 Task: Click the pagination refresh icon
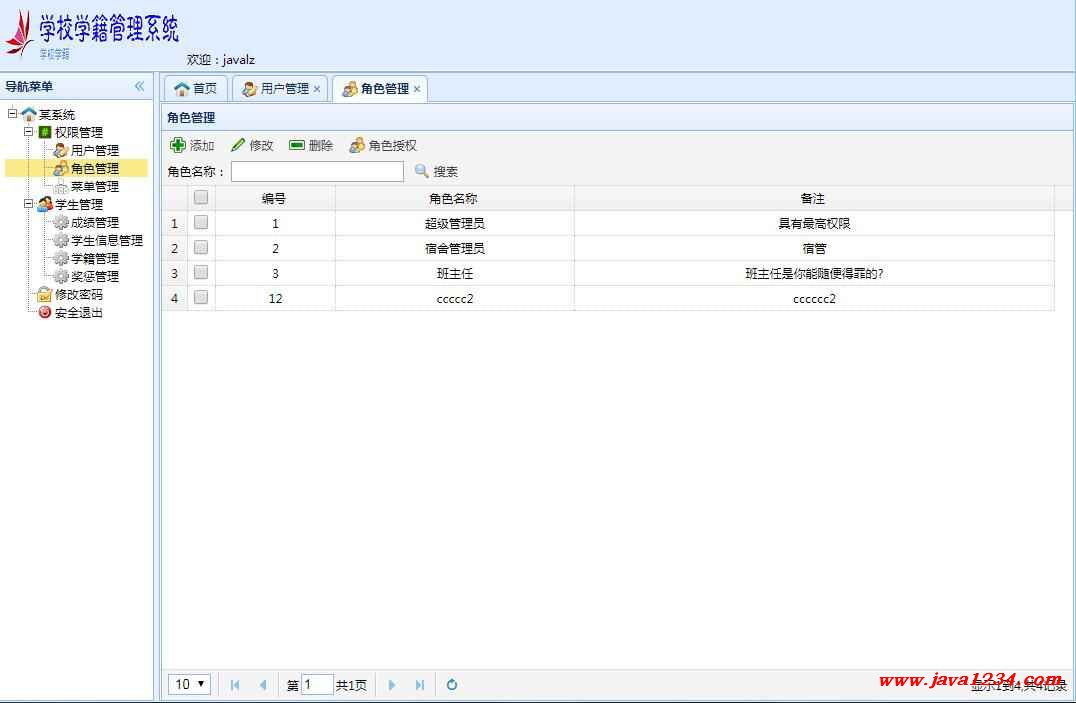click(452, 685)
